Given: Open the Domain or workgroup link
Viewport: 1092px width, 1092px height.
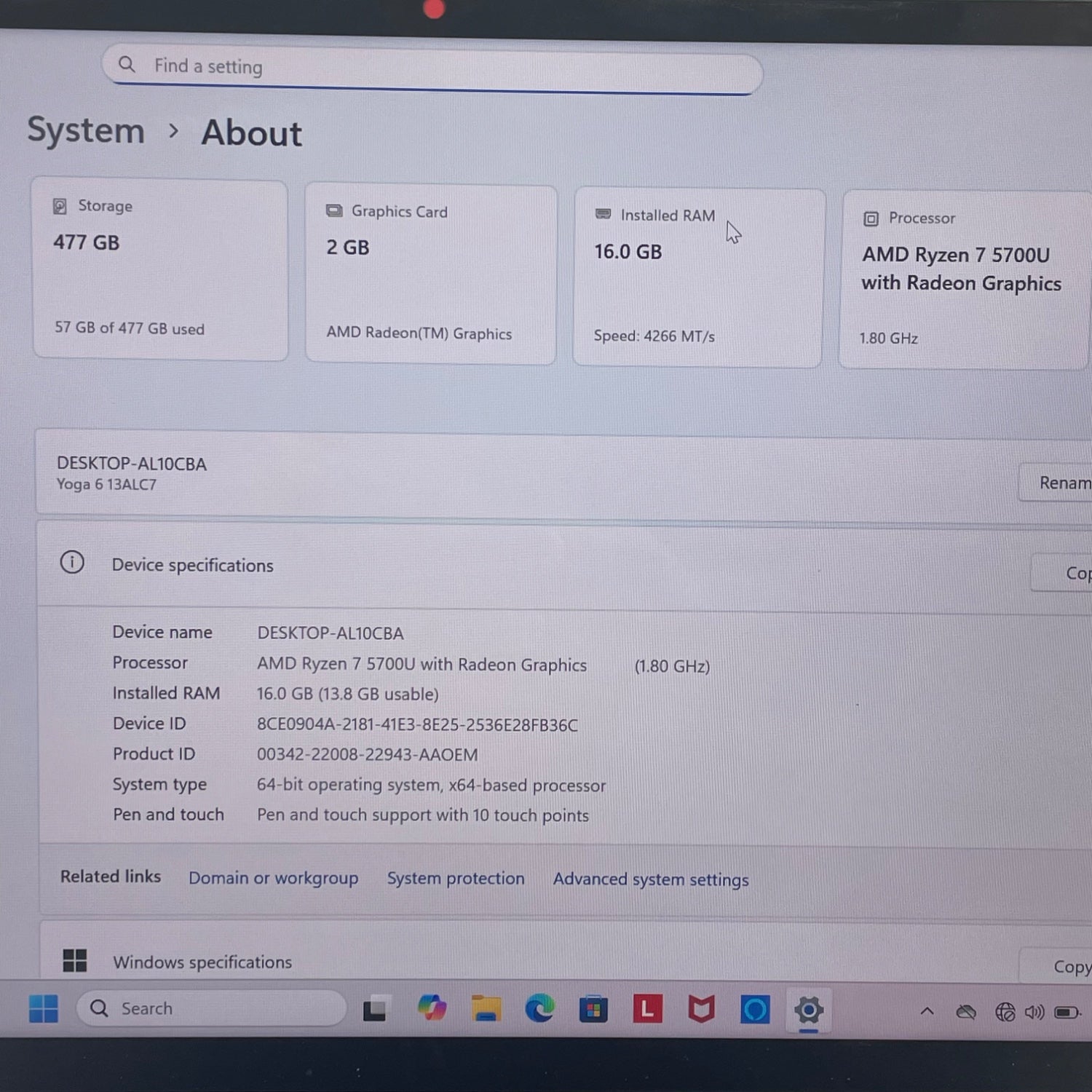Looking at the screenshot, I should tap(273, 878).
